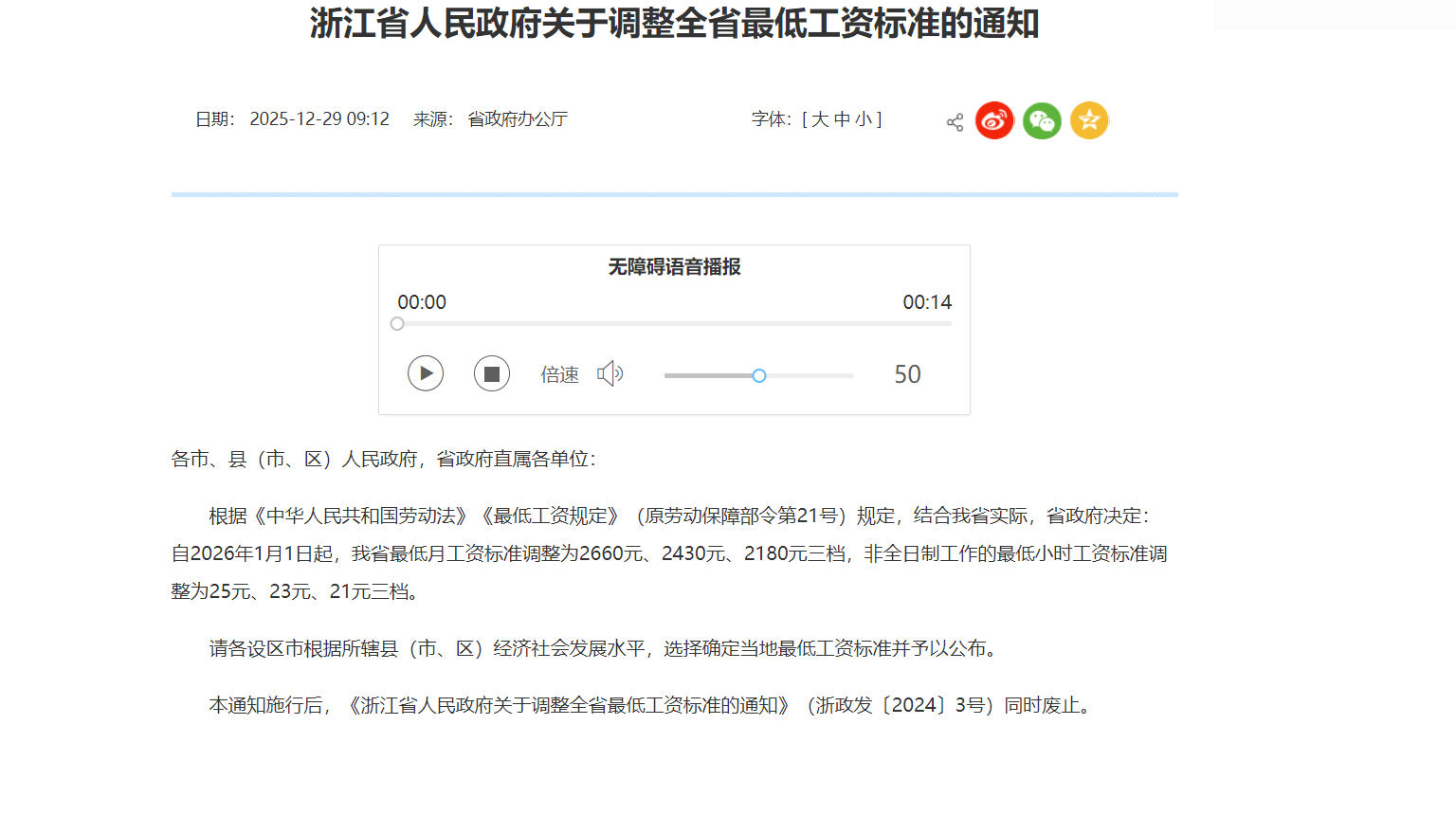The width and height of the screenshot is (1456, 815).
Task: Set font size to small (小)
Action: pyautogui.click(x=864, y=118)
